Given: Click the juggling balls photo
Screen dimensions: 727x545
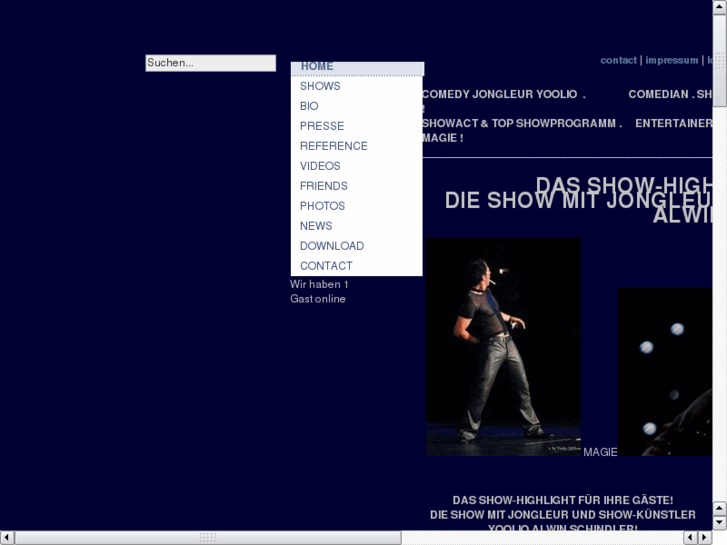Looking at the screenshot, I should click(x=665, y=372).
